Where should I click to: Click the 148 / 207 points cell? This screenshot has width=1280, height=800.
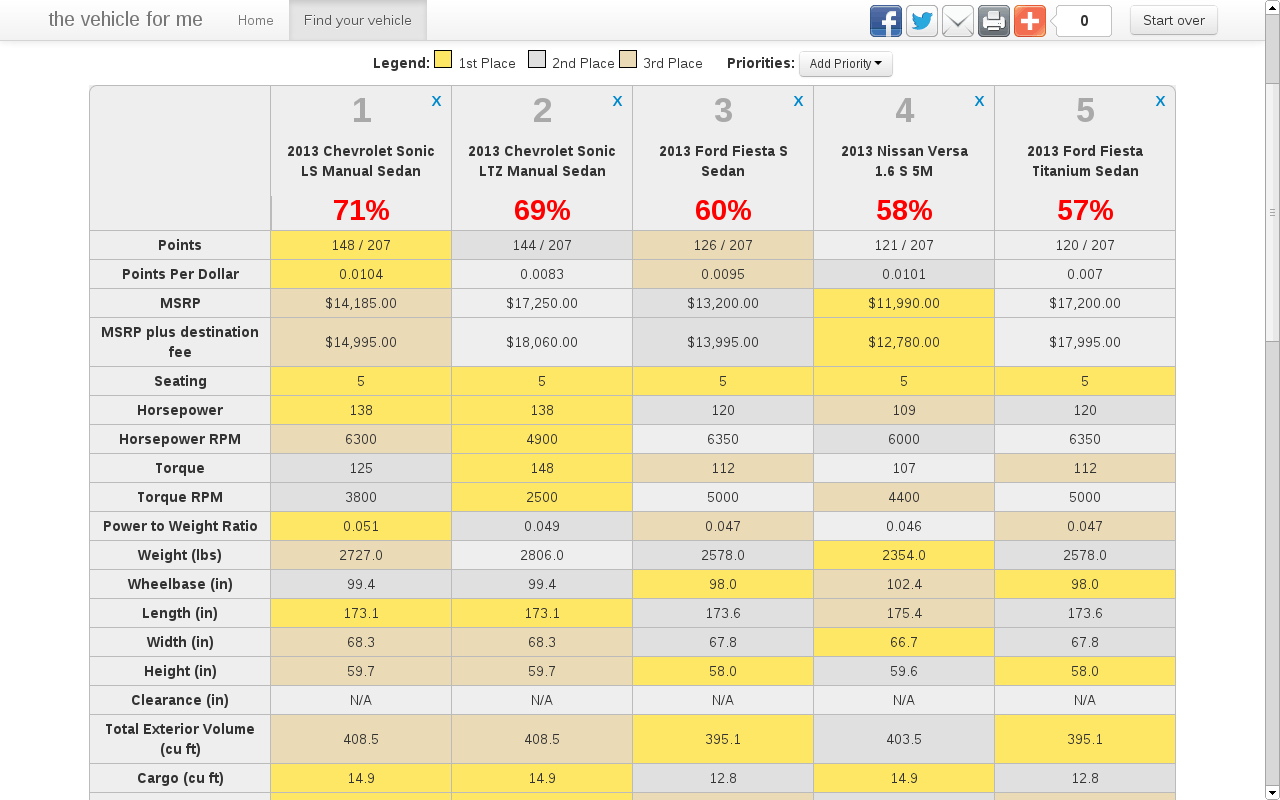pos(361,245)
